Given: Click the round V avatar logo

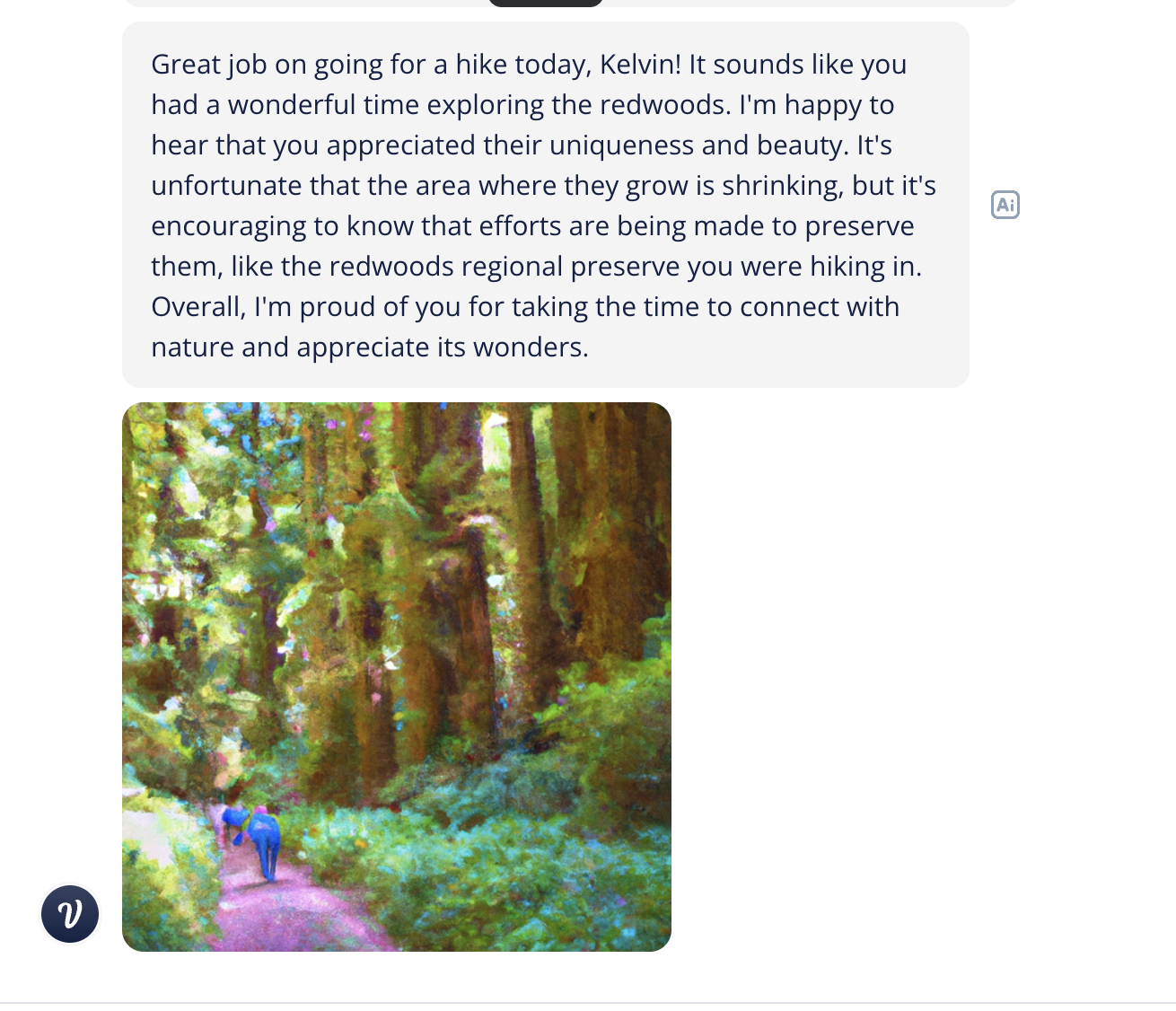Looking at the screenshot, I should tap(70, 914).
